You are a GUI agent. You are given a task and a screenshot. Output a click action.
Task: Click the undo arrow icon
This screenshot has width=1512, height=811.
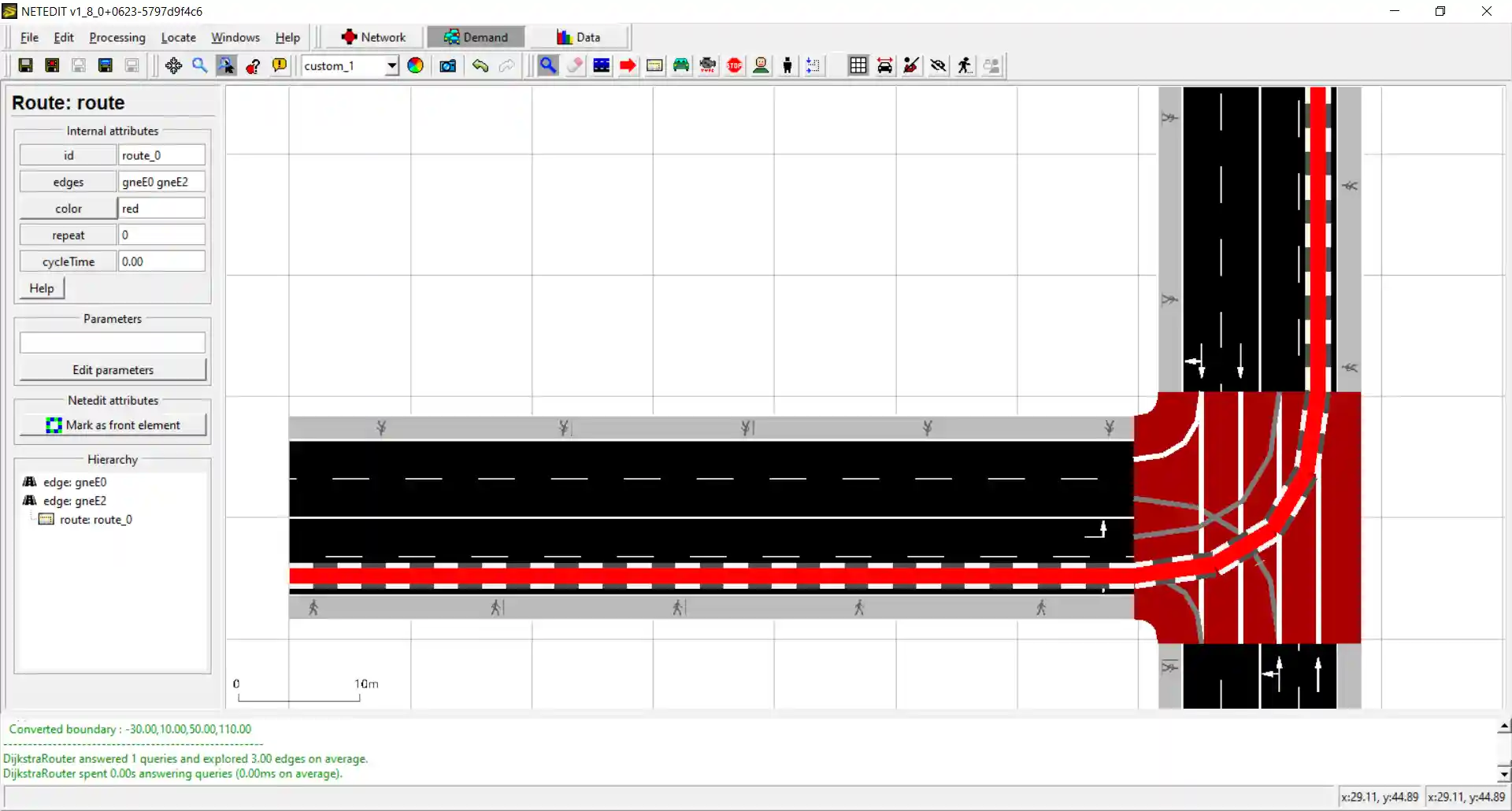pos(480,66)
